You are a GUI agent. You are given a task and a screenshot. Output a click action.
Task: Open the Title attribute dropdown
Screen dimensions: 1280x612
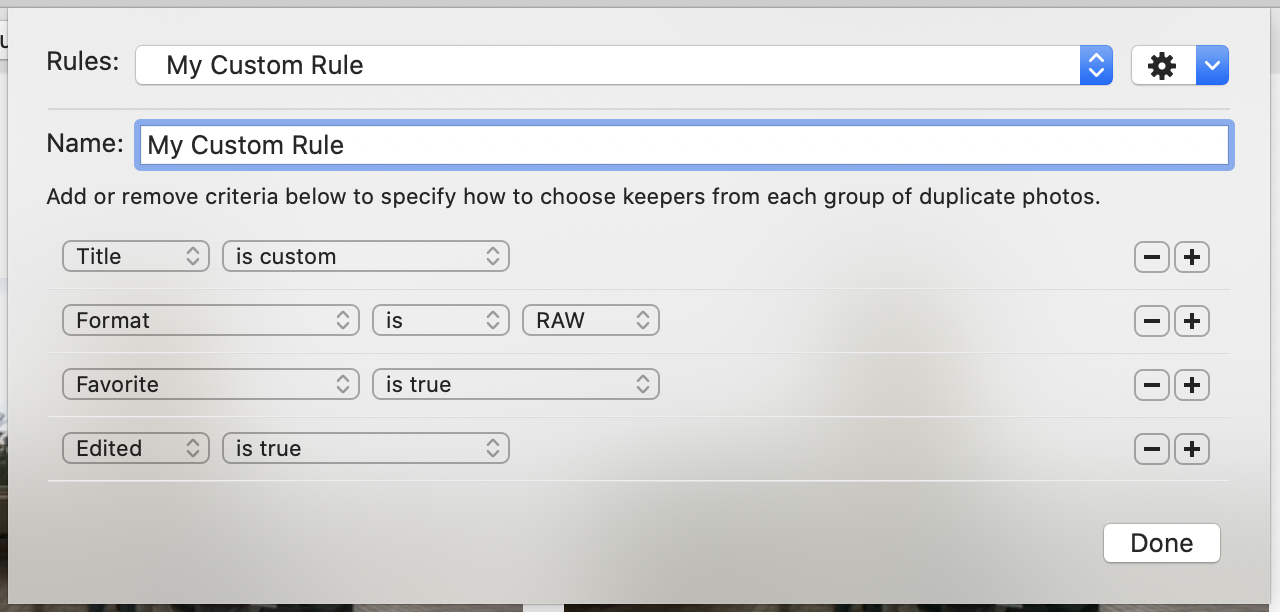(x=135, y=257)
